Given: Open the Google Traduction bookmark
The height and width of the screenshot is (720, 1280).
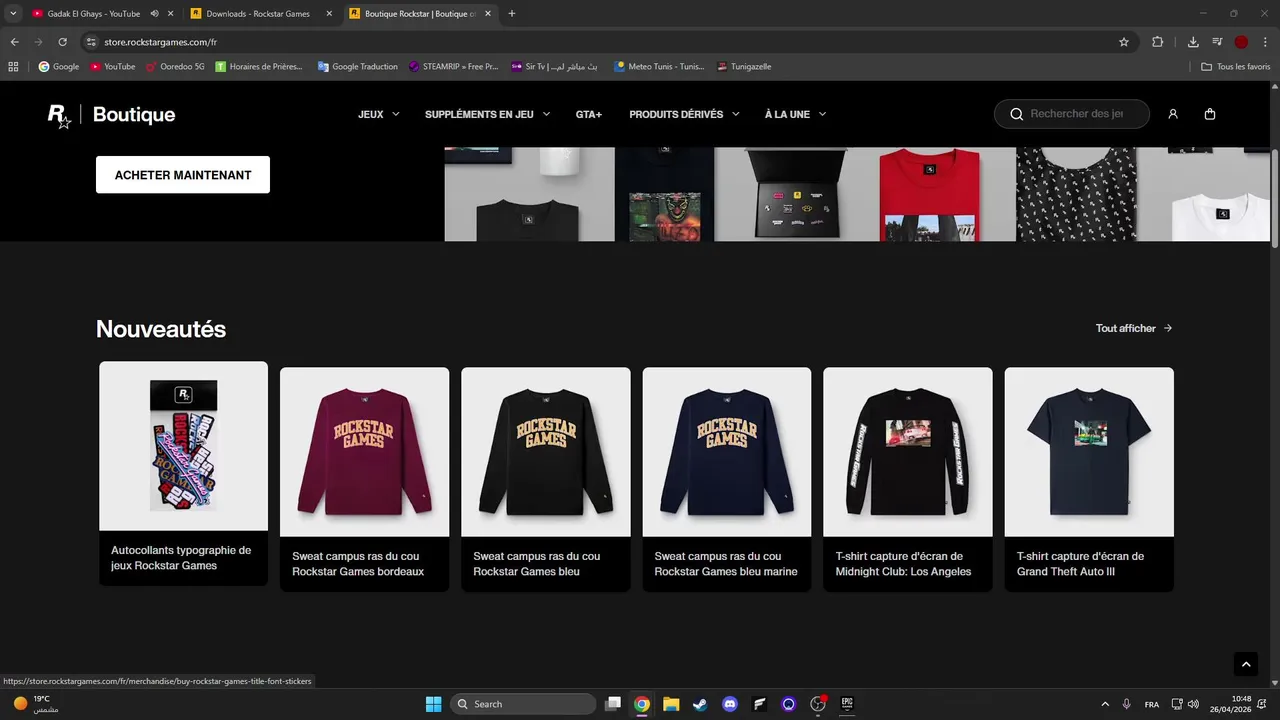Looking at the screenshot, I should click(x=358, y=66).
